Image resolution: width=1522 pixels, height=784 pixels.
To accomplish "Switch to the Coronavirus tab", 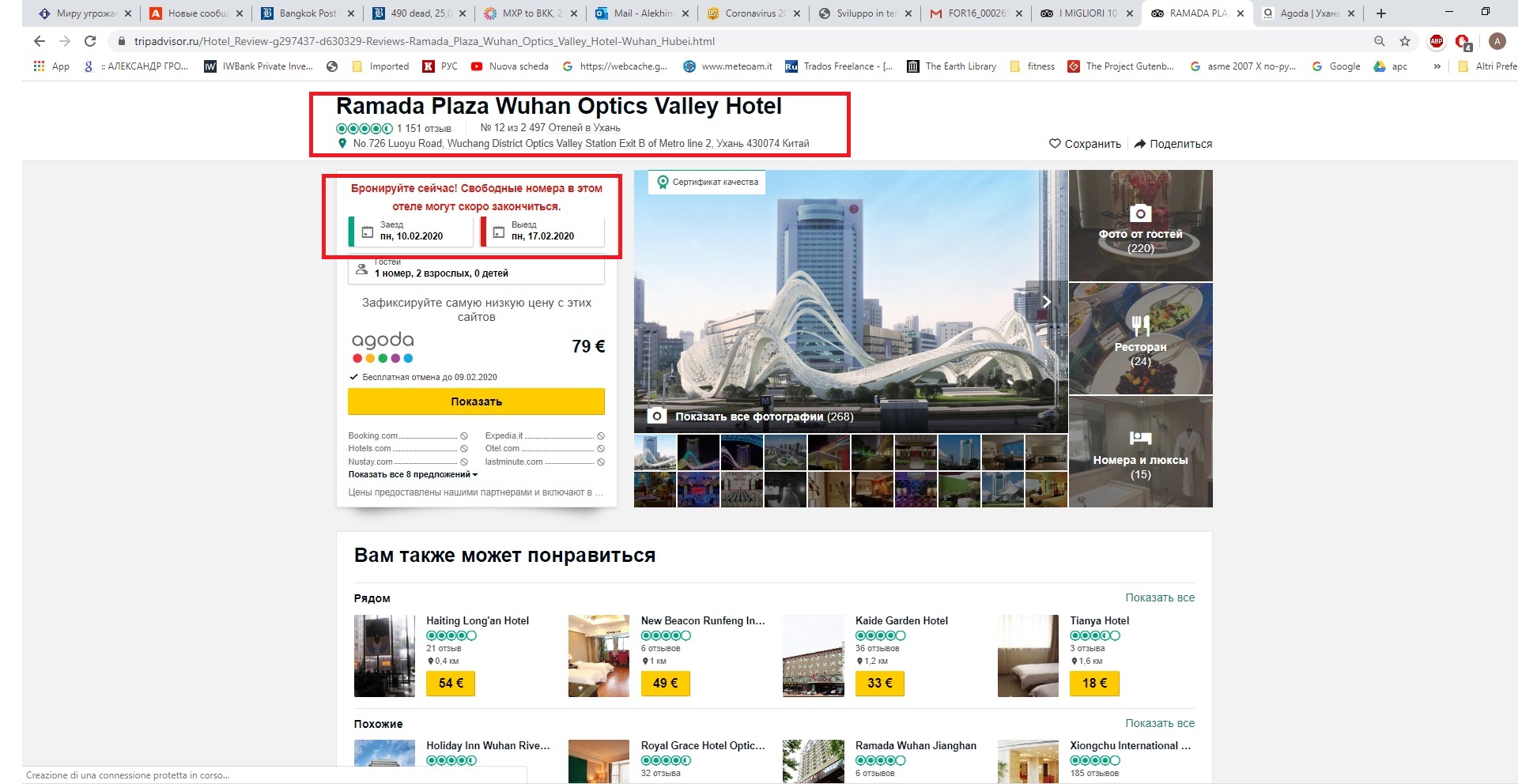I will tap(753, 13).
